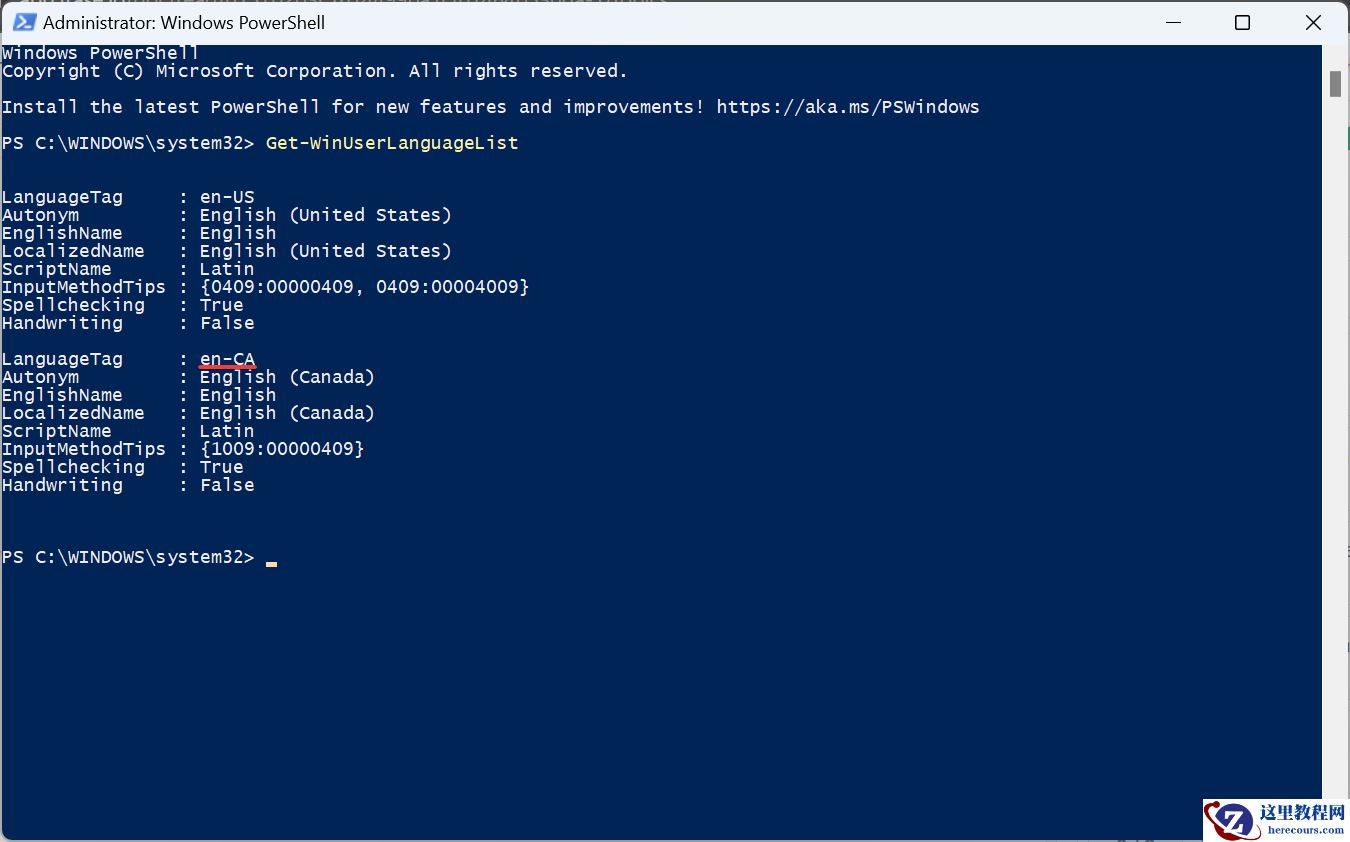Viewport: 1350px width, 842px height.
Task: Click the underlined en-CA language tag
Action: click(x=227, y=359)
